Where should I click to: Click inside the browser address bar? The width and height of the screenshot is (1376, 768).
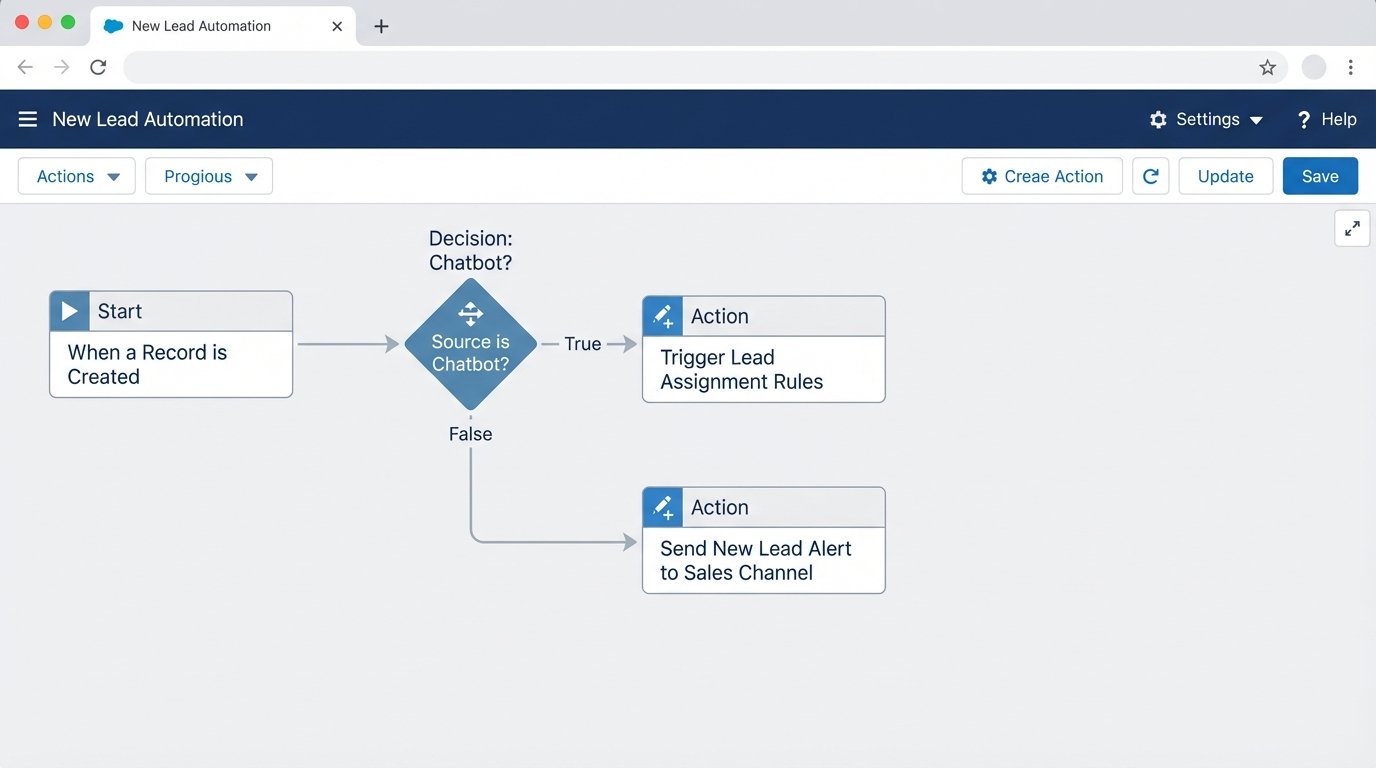tap(600, 67)
